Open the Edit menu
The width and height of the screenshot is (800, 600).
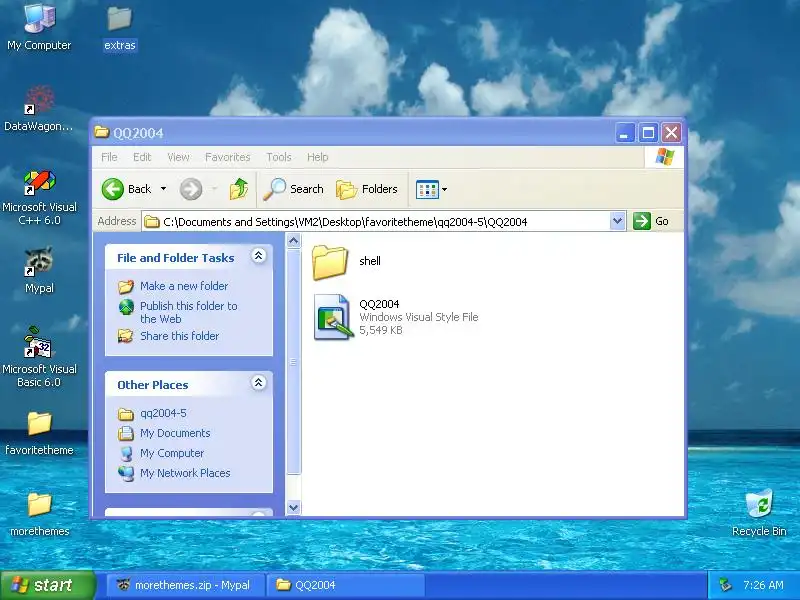(142, 157)
